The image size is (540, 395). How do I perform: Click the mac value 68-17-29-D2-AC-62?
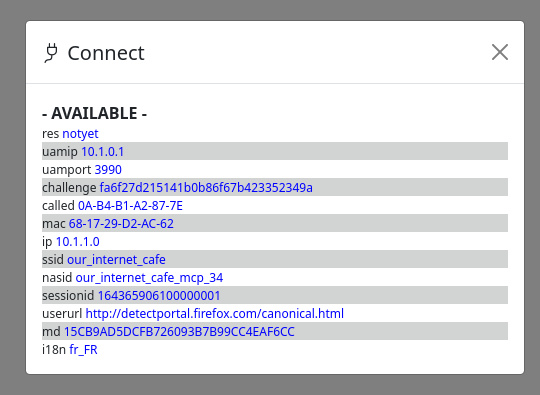[x=121, y=224]
